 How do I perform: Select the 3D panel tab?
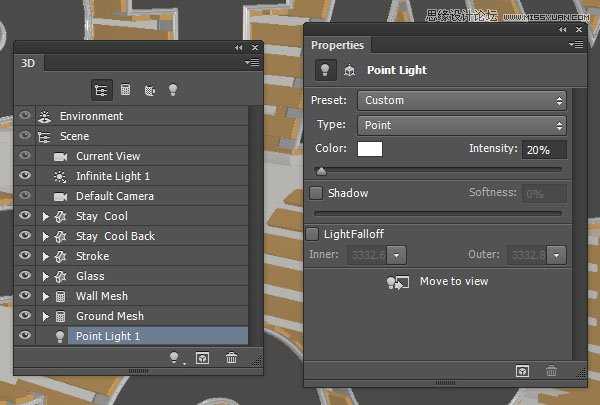(29, 63)
